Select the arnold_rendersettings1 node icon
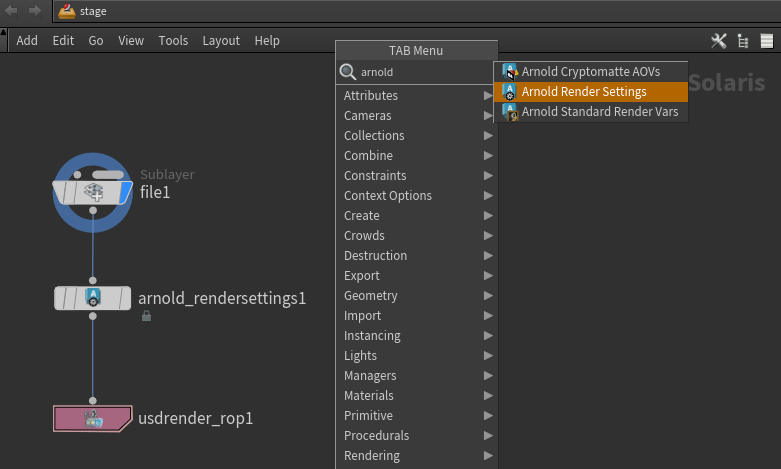Image resolution: width=781 pixels, height=469 pixels. coord(93,298)
